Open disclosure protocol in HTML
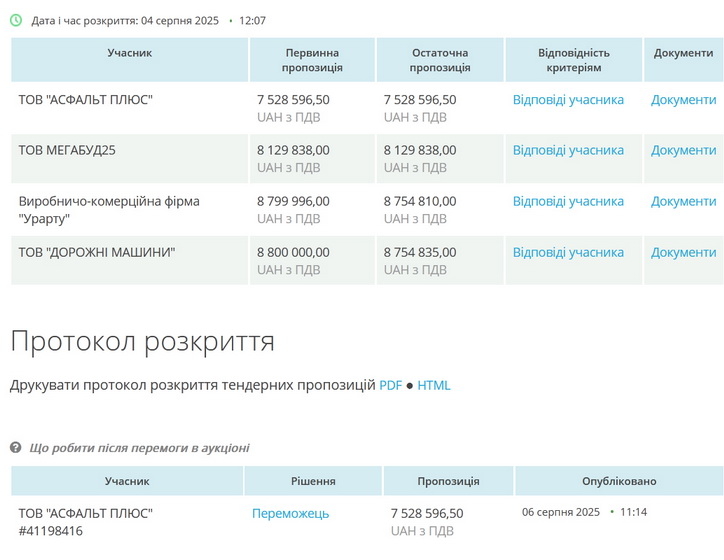The width and height of the screenshot is (724, 560). click(x=434, y=385)
